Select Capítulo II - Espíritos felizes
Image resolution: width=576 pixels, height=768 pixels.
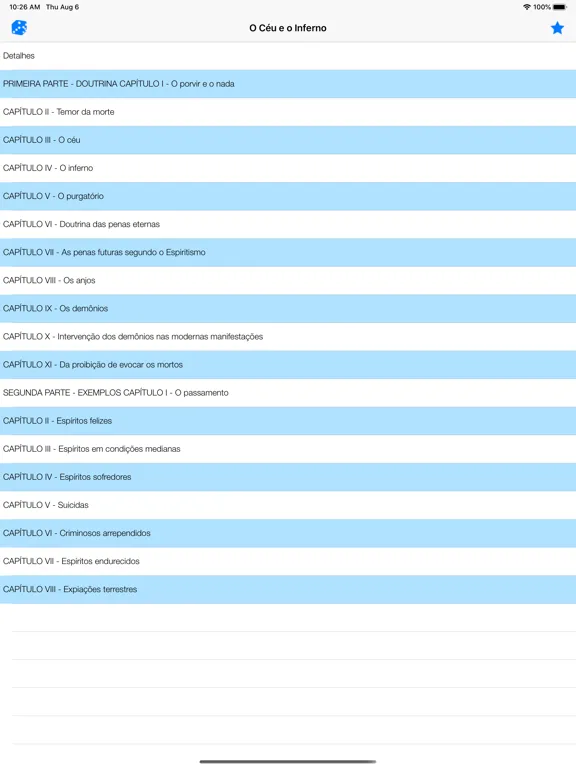288,421
